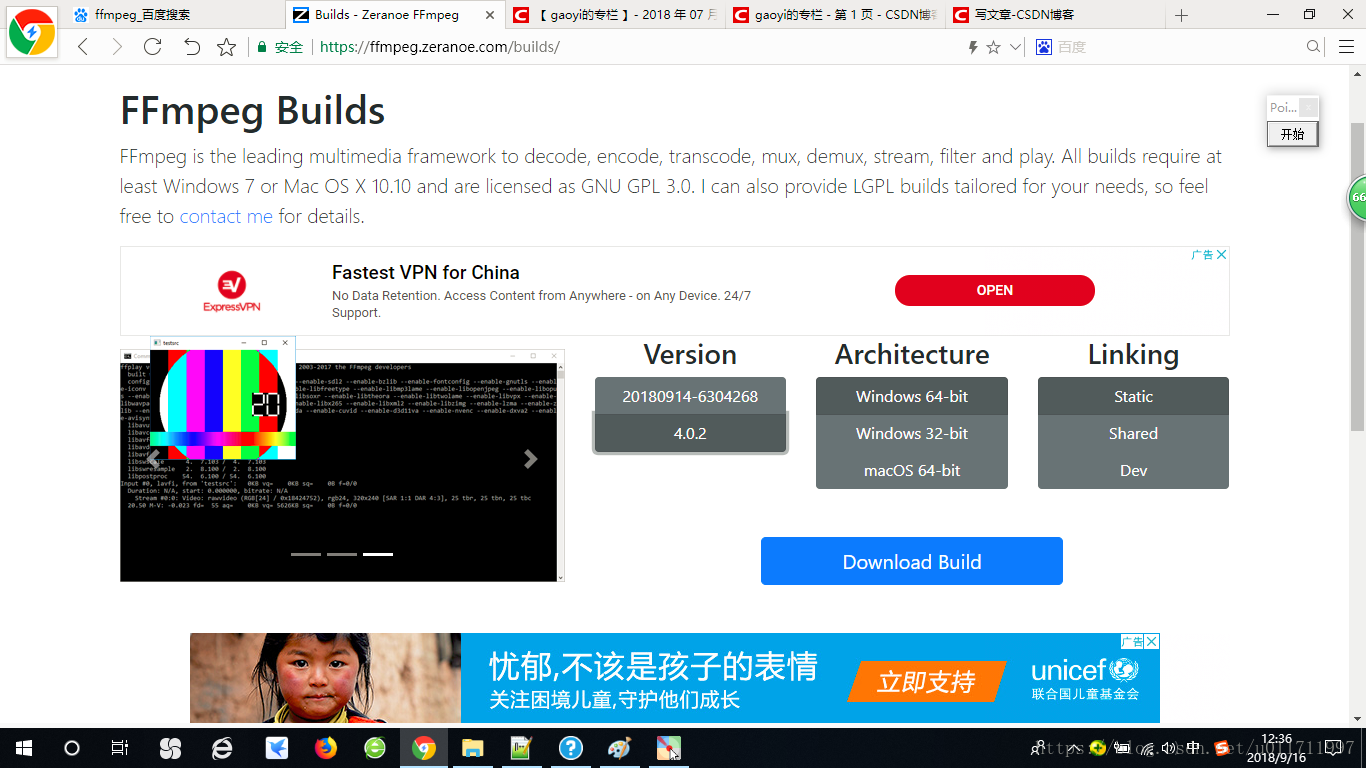Switch to gaoyi的专栏 第1页 tab
Screen dimensions: 1366x768
(x=834, y=15)
